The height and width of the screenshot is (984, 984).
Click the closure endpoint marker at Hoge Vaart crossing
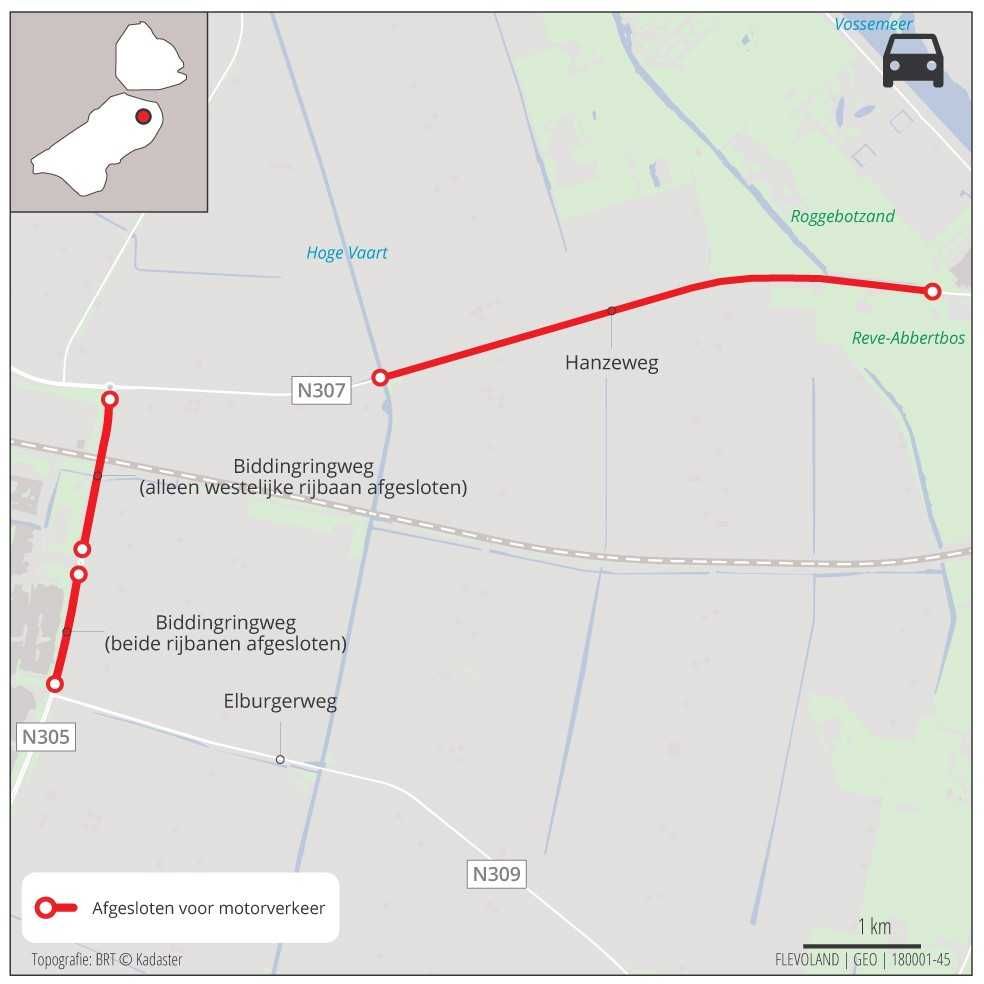click(x=380, y=377)
